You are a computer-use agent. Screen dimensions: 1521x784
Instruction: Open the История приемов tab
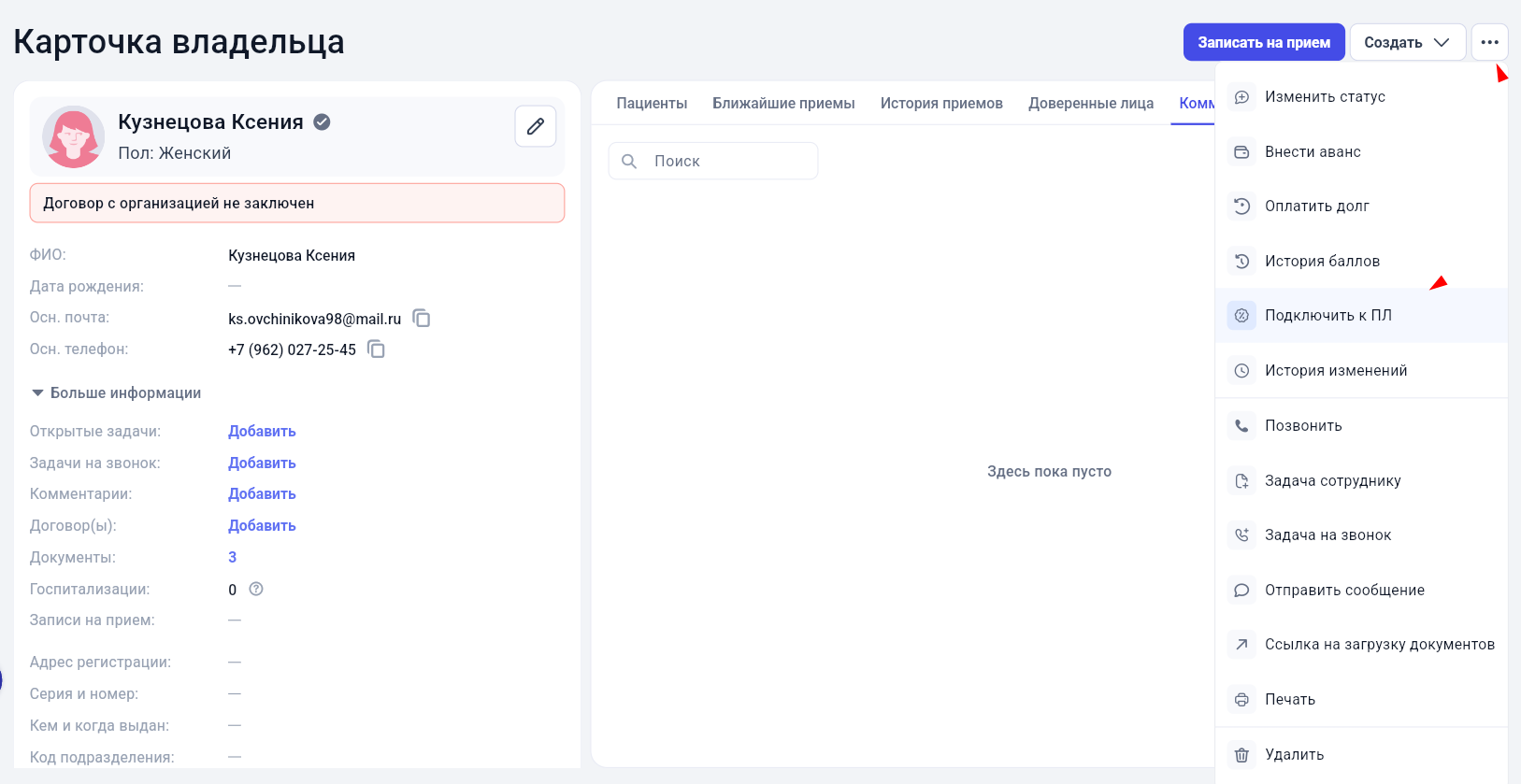tap(941, 103)
